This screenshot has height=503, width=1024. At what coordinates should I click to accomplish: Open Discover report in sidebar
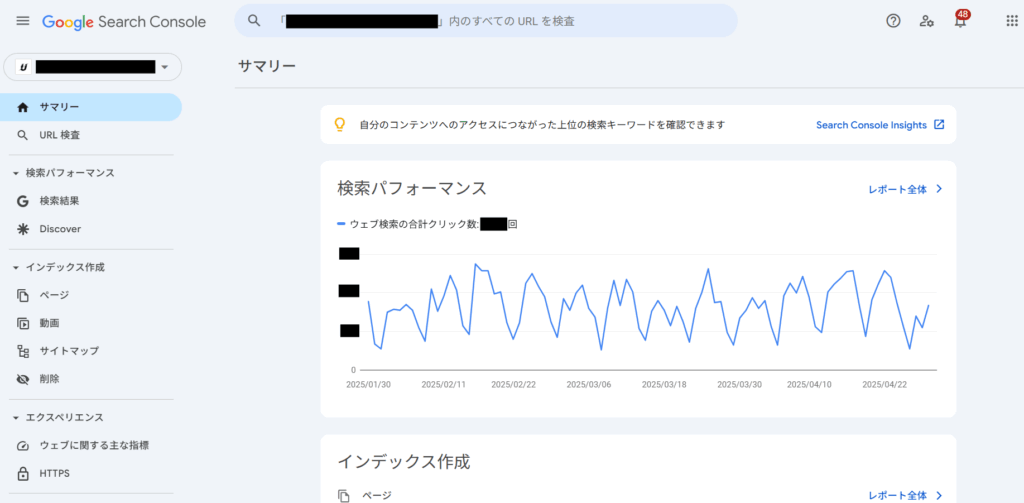pyautogui.click(x=91, y=229)
